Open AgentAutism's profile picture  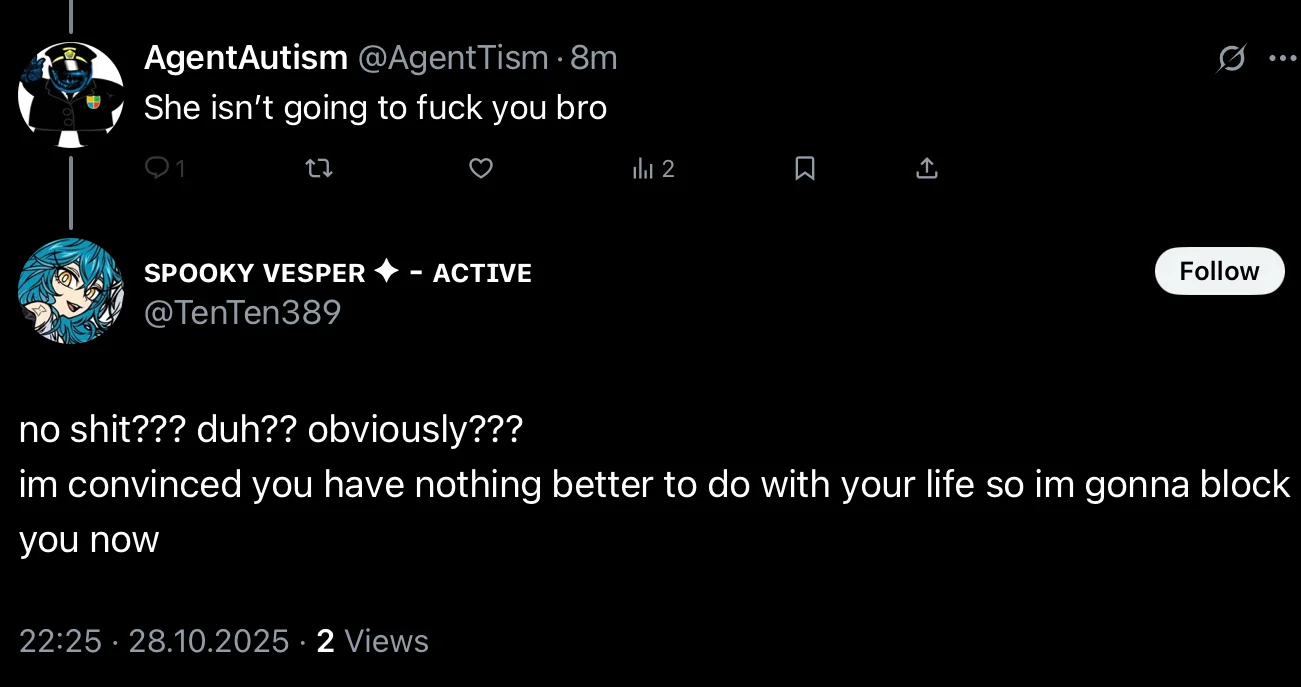point(70,95)
